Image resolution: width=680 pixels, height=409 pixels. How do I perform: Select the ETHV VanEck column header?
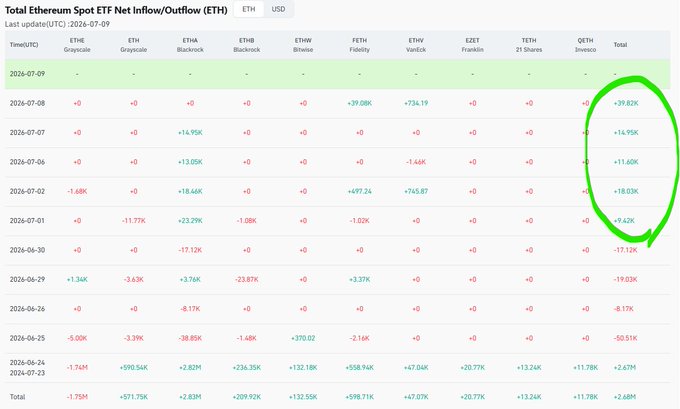coord(416,45)
